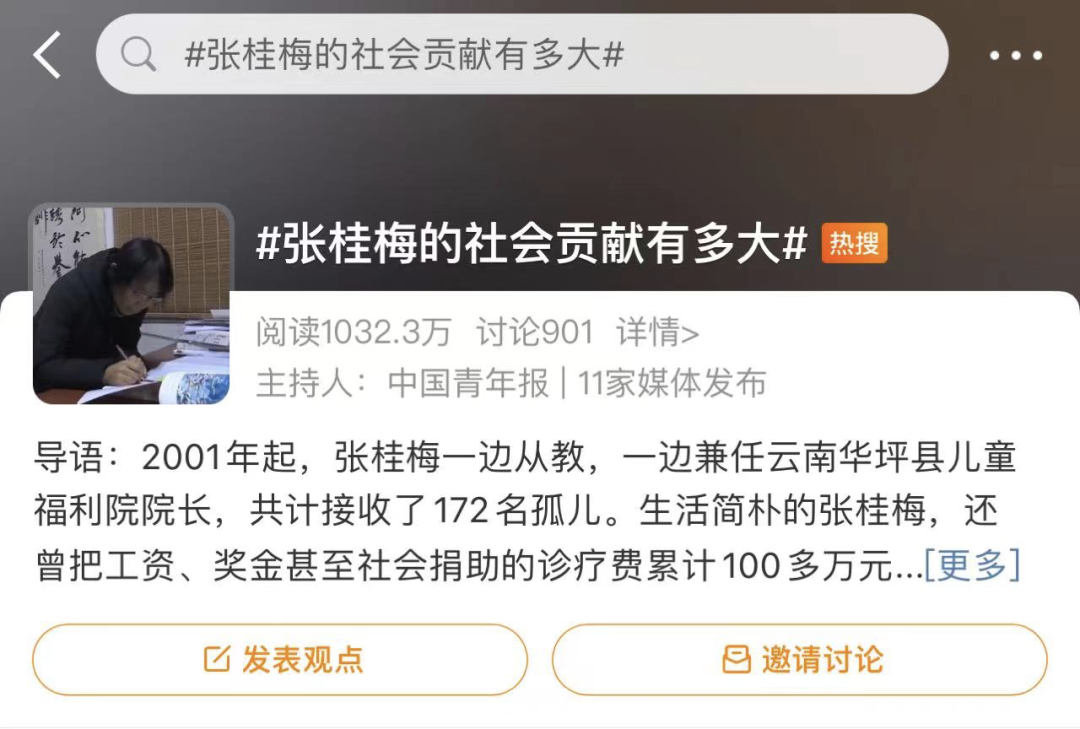Go back using the left arrow icon
This screenshot has height=729, width=1080.
47,54
